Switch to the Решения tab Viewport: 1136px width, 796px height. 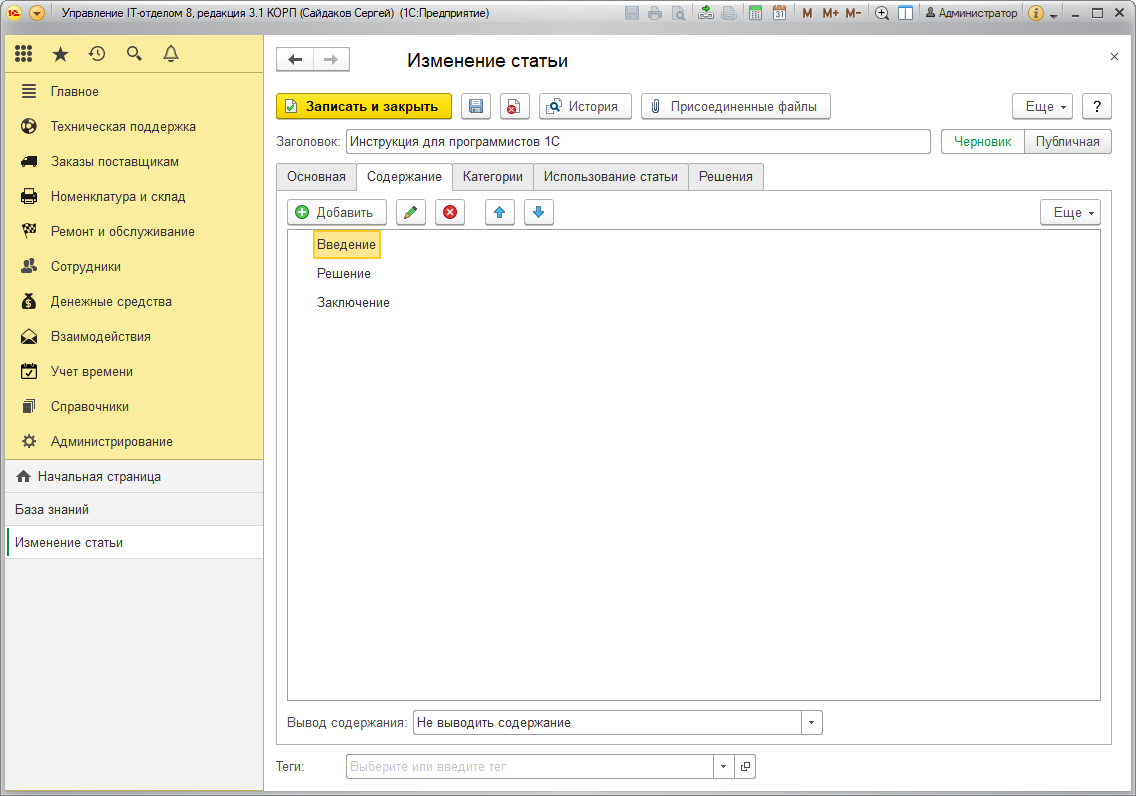[726, 177]
